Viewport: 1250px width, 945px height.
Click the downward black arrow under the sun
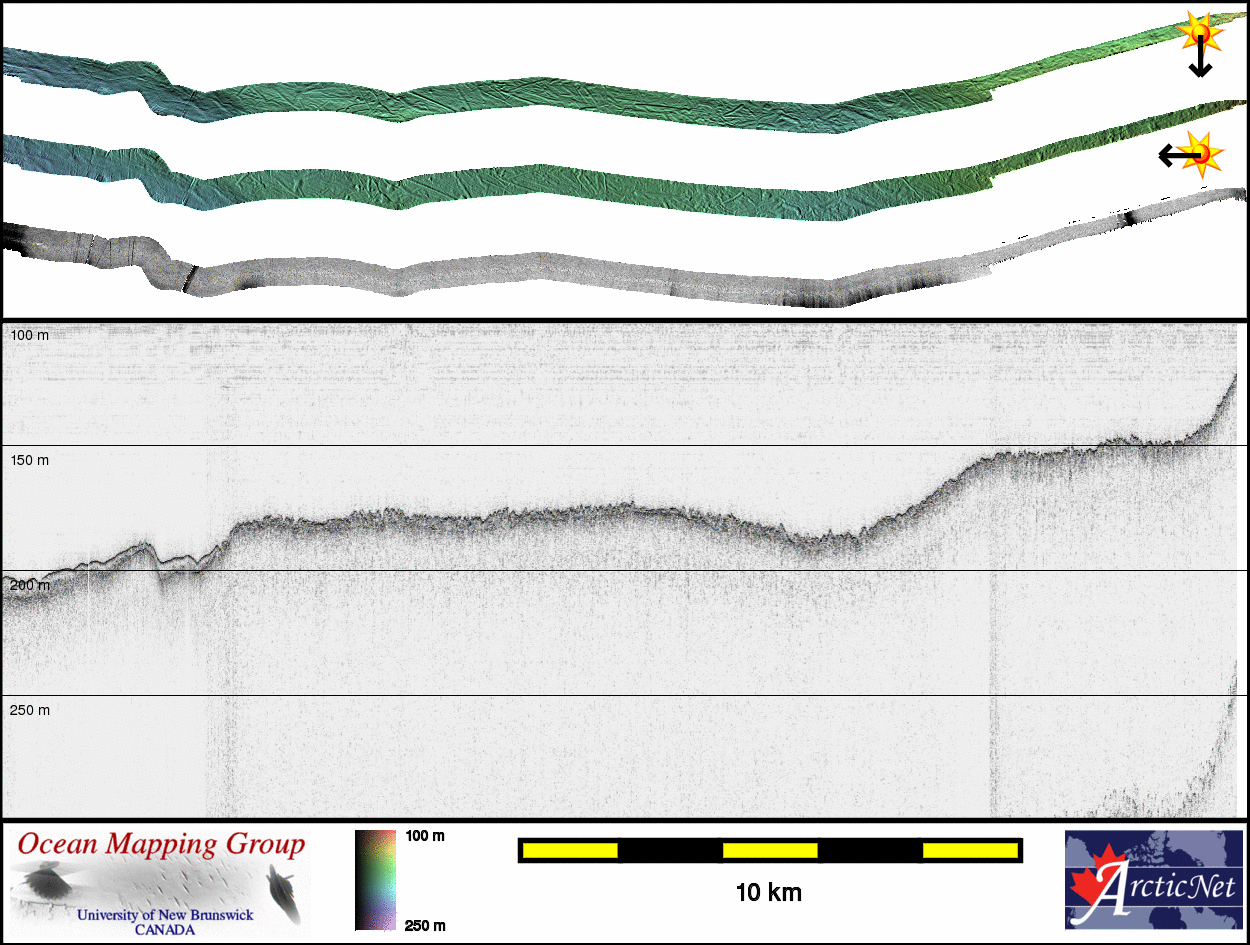coord(1200,62)
